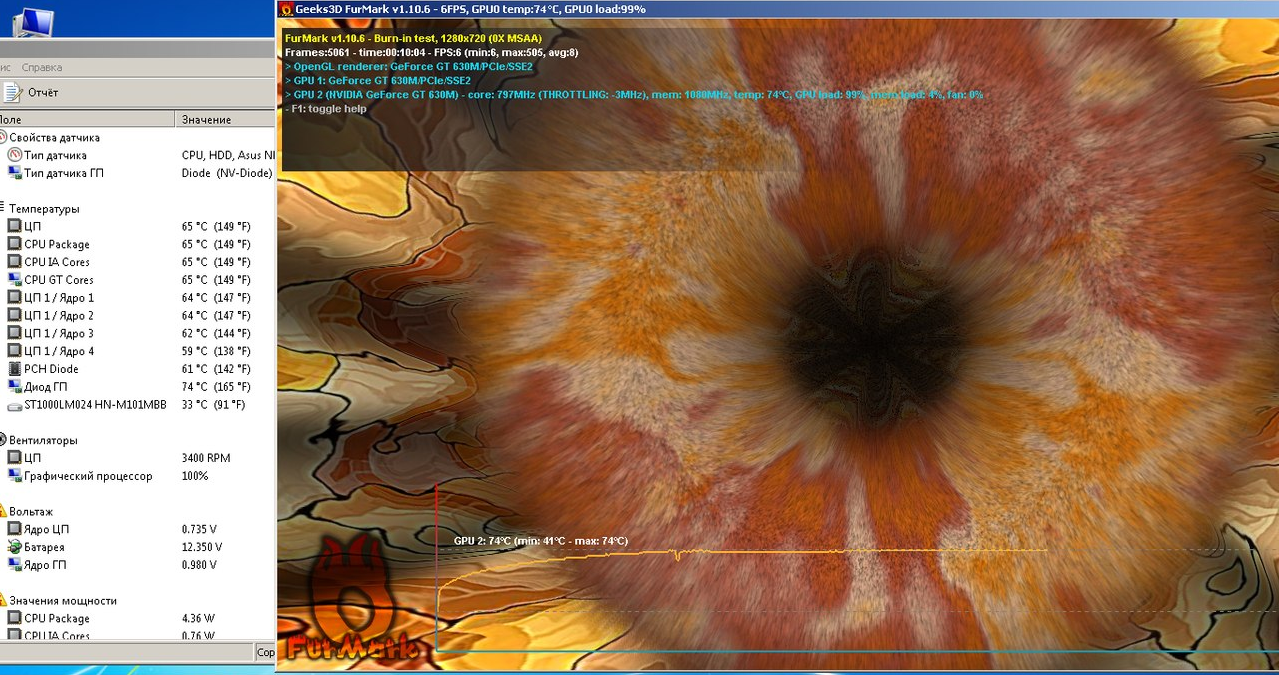Screen dimensions: 1279x675
Task: Click the Графический процессор fan monitor icon
Action: [x=14, y=476]
